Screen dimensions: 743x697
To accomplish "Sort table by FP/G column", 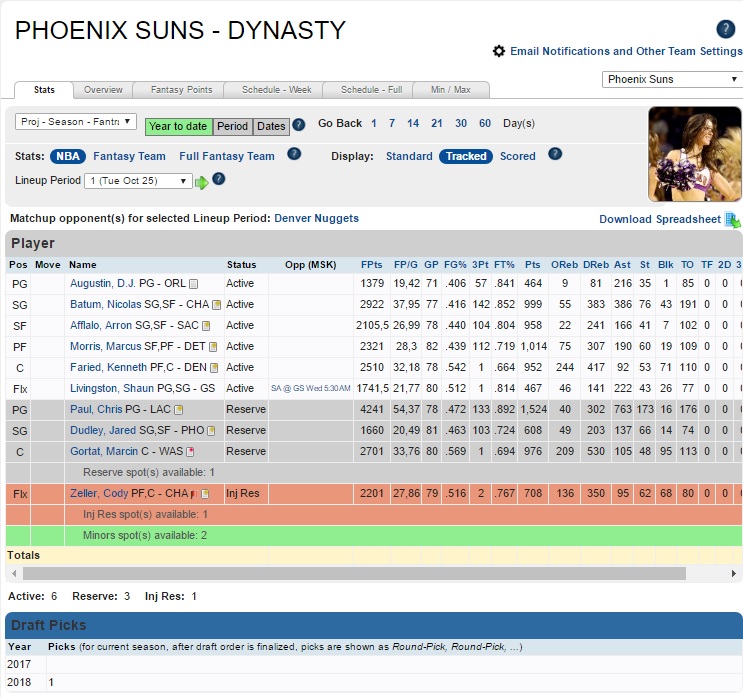I will pos(406,265).
